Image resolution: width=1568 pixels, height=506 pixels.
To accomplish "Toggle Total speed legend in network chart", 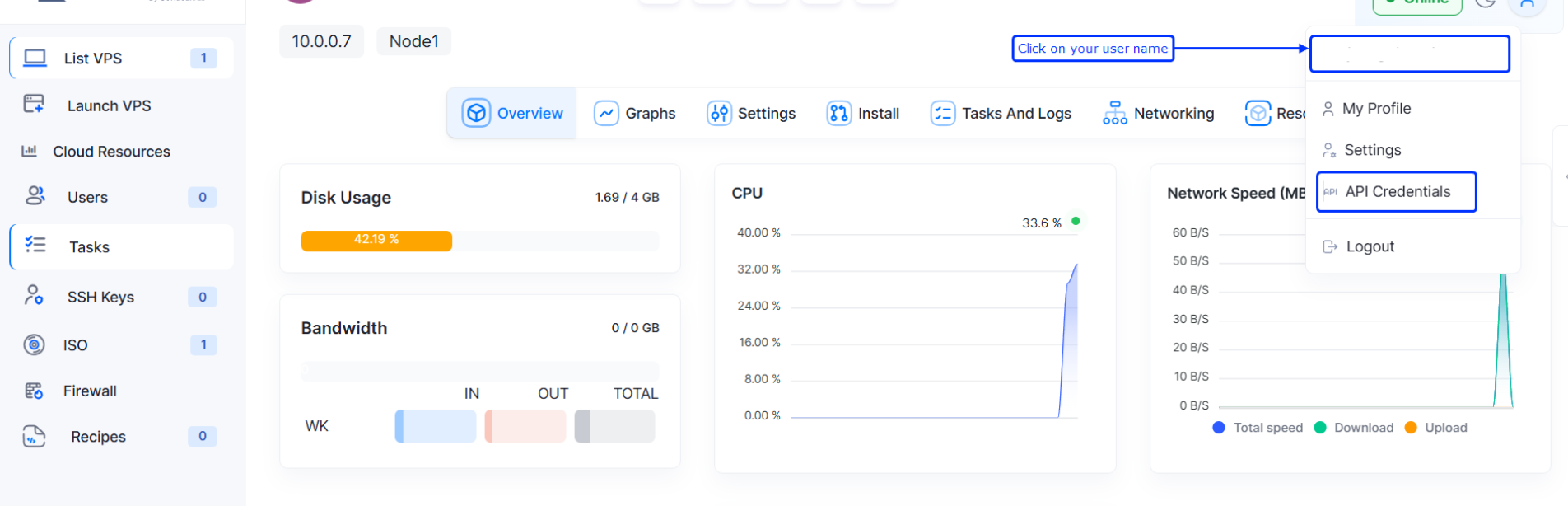I will 1258,428.
